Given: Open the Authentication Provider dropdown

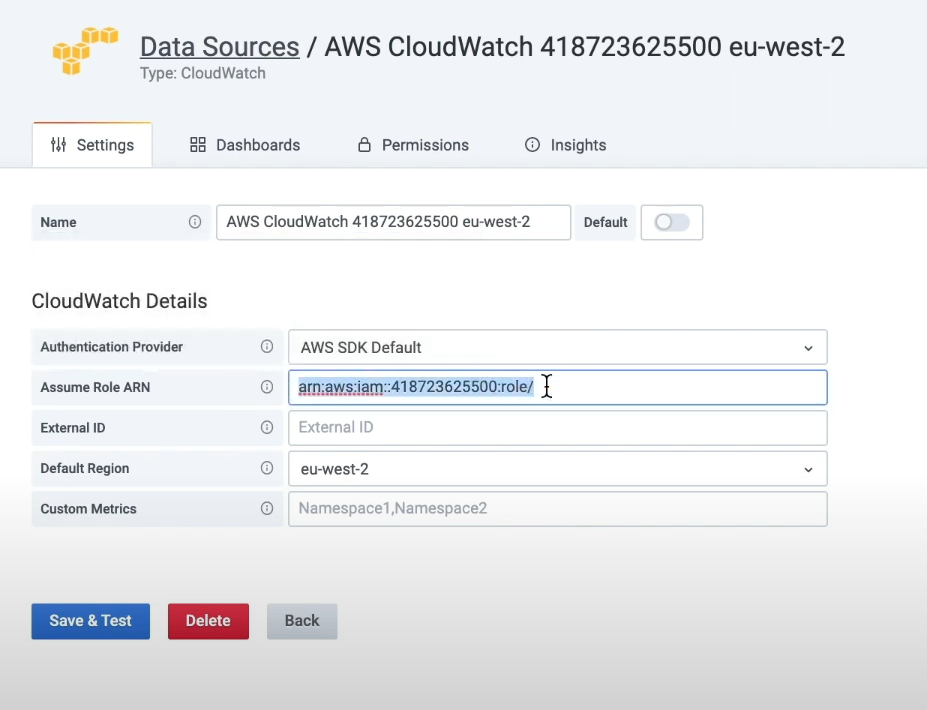Looking at the screenshot, I should click(558, 347).
